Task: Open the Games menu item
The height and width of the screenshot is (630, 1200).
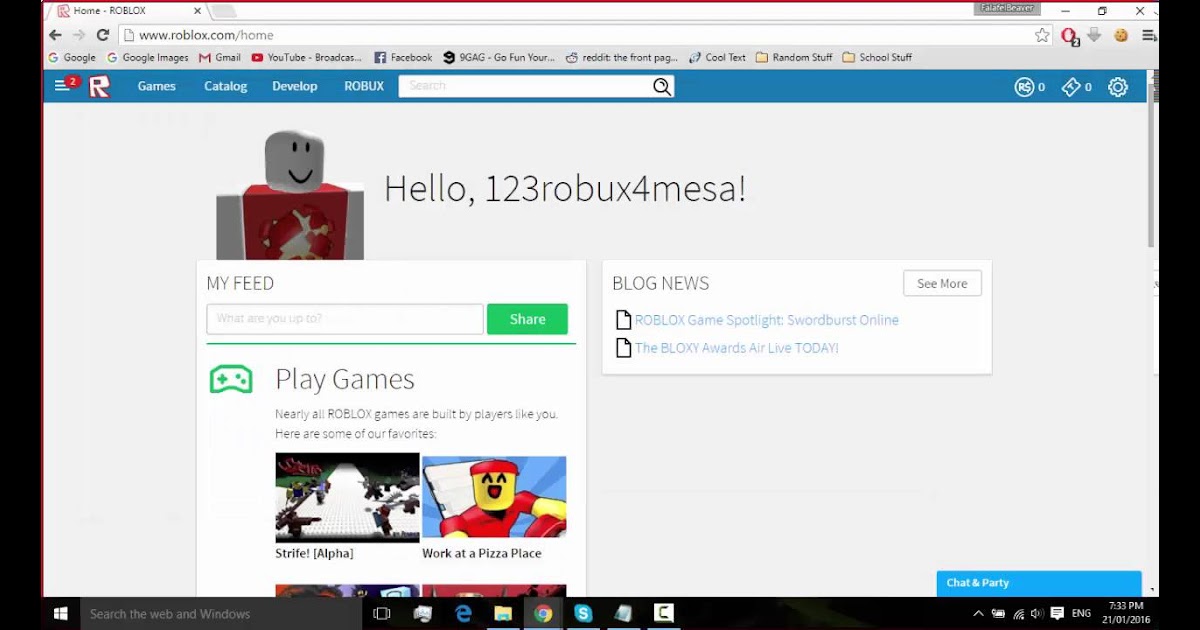Action: tap(157, 87)
